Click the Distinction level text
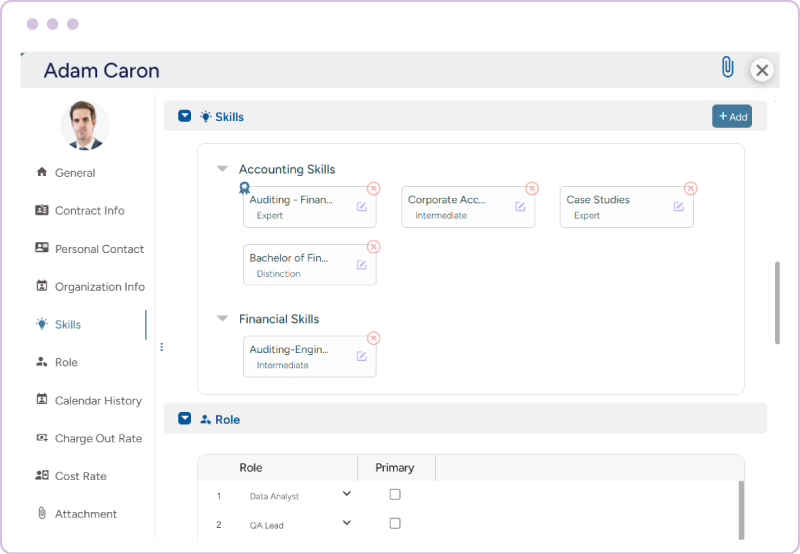 pyautogui.click(x=278, y=273)
